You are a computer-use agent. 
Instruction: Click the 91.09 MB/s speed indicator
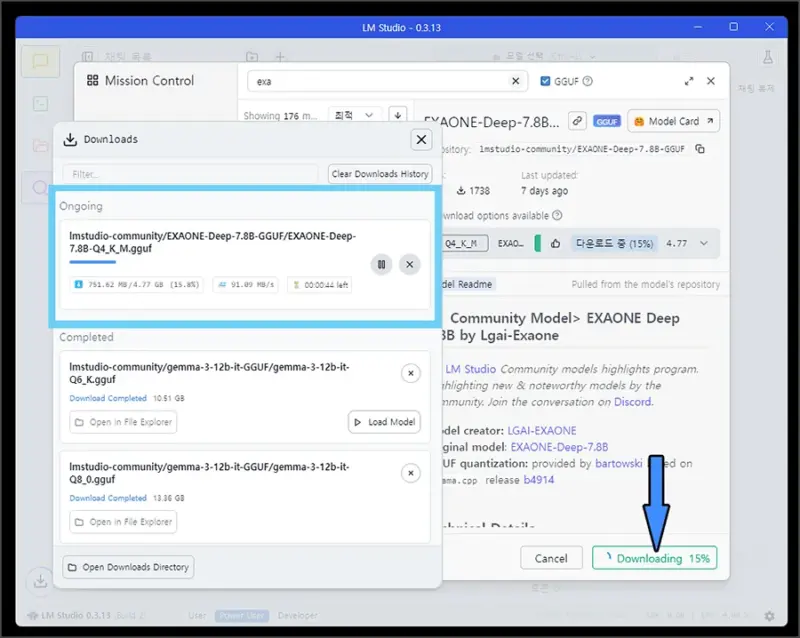[246, 285]
